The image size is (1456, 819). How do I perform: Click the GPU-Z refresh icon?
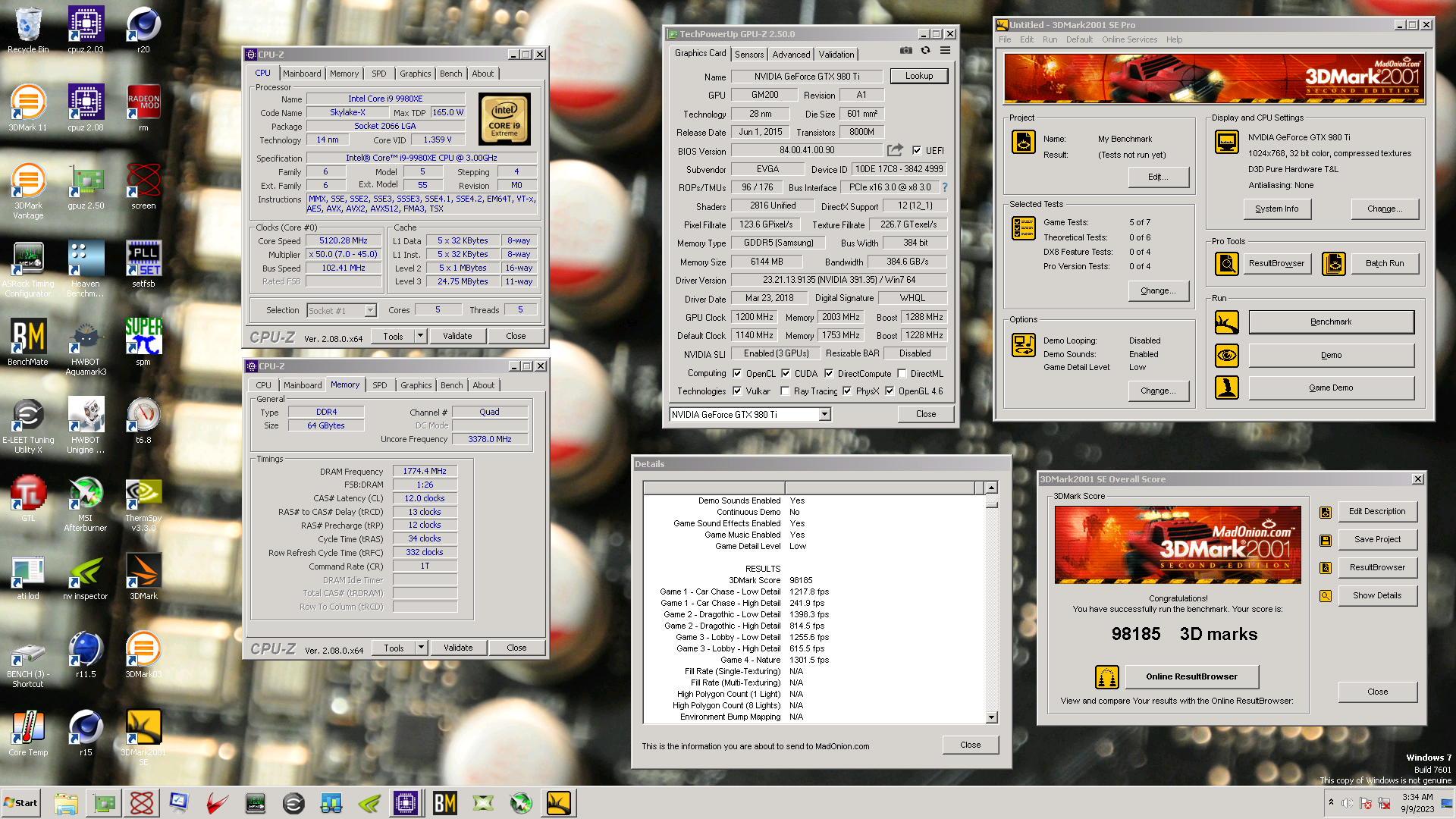(x=925, y=51)
